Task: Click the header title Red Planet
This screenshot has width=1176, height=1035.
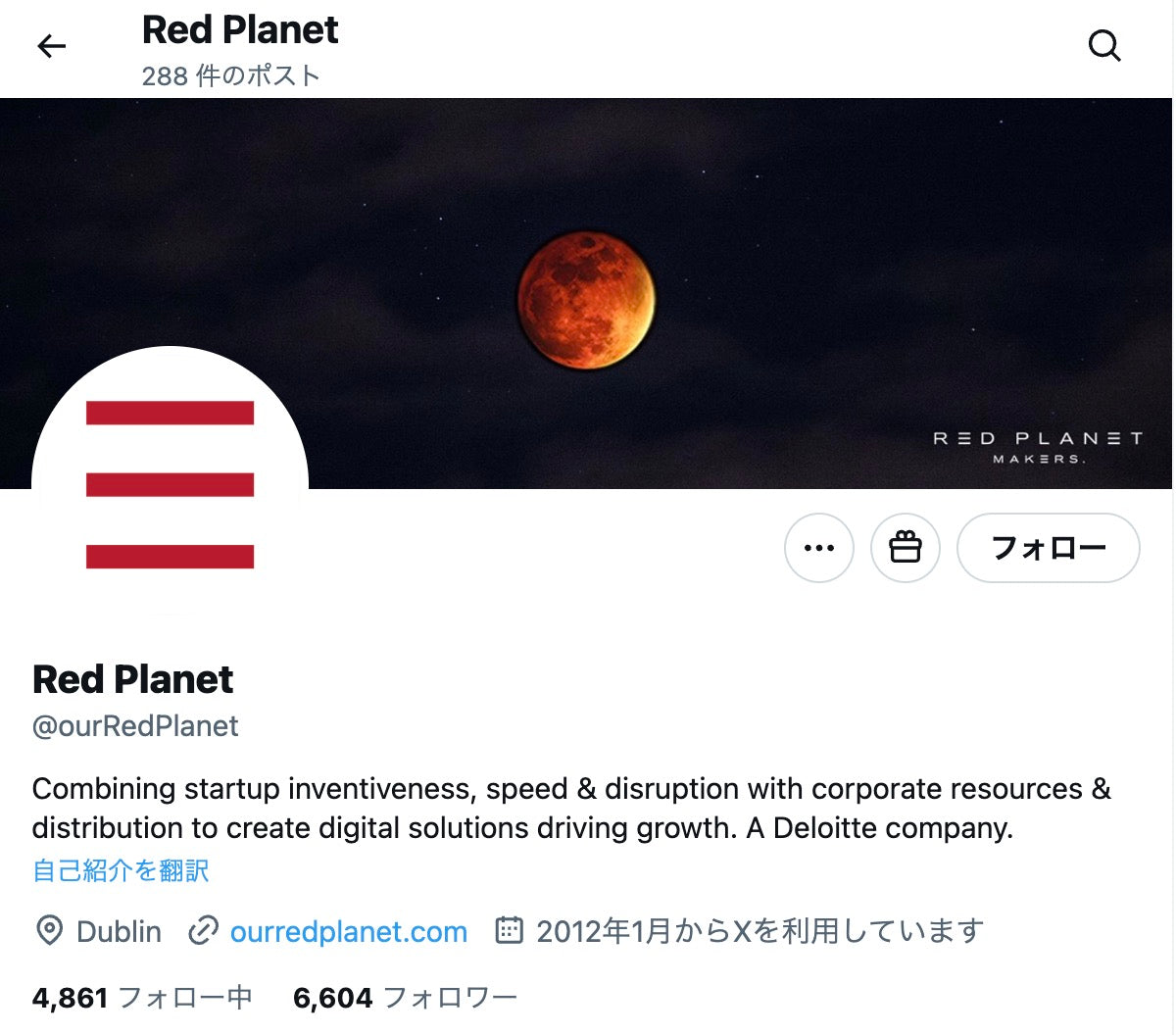Action: pyautogui.click(x=240, y=30)
